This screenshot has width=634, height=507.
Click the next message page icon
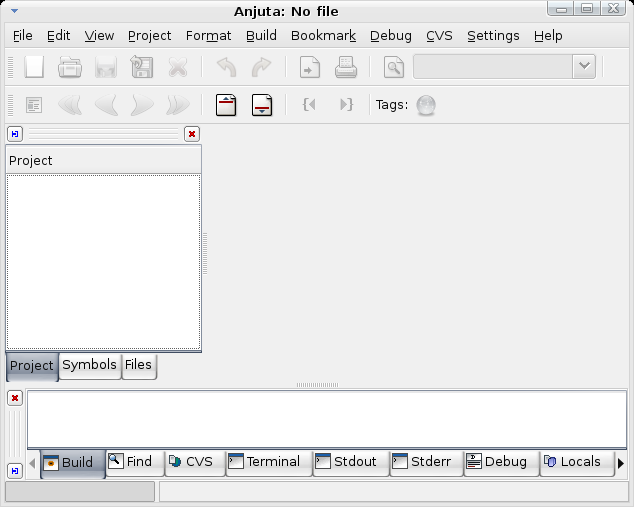pyautogui.click(x=262, y=105)
